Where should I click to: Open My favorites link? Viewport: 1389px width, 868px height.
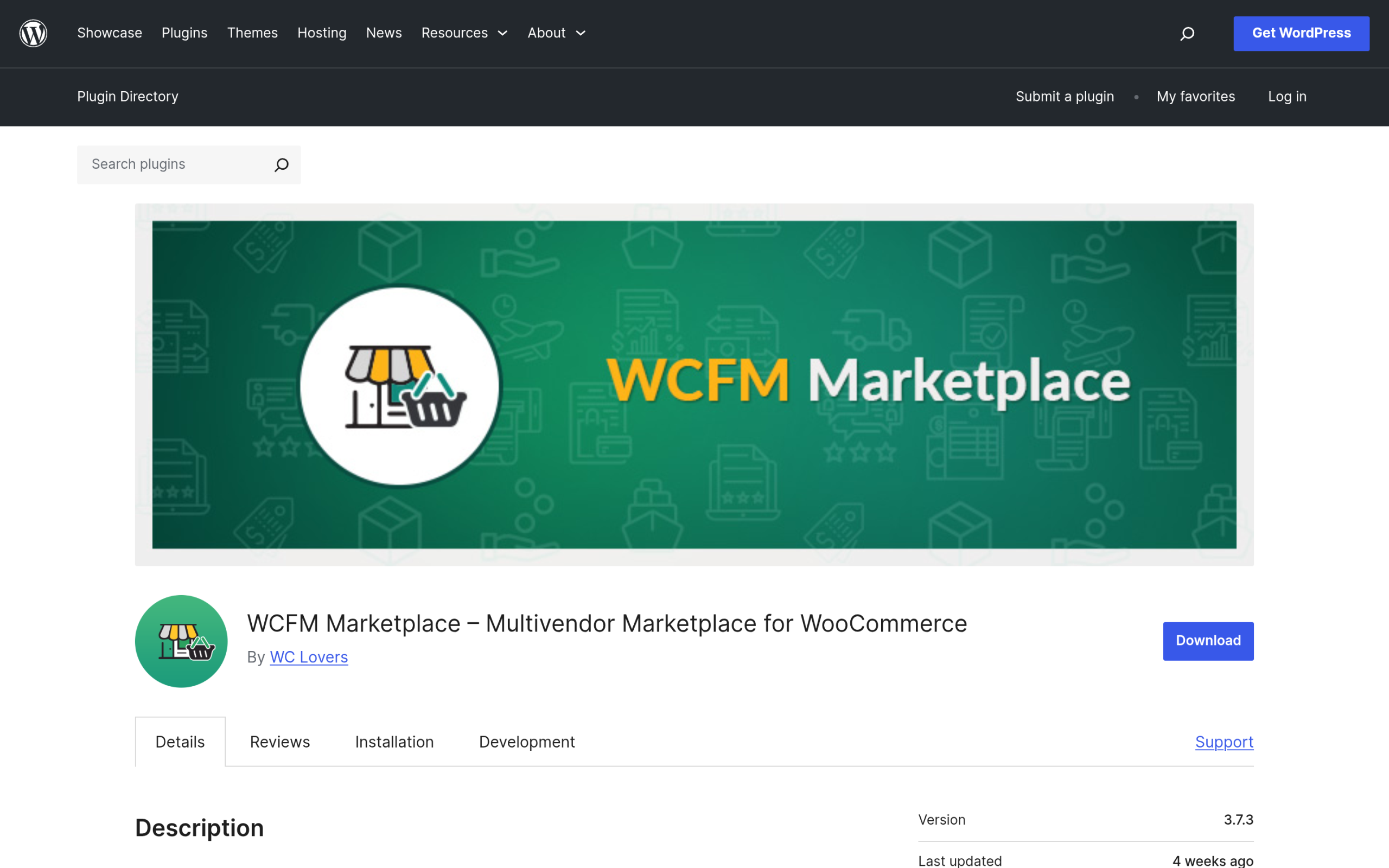pos(1196,97)
